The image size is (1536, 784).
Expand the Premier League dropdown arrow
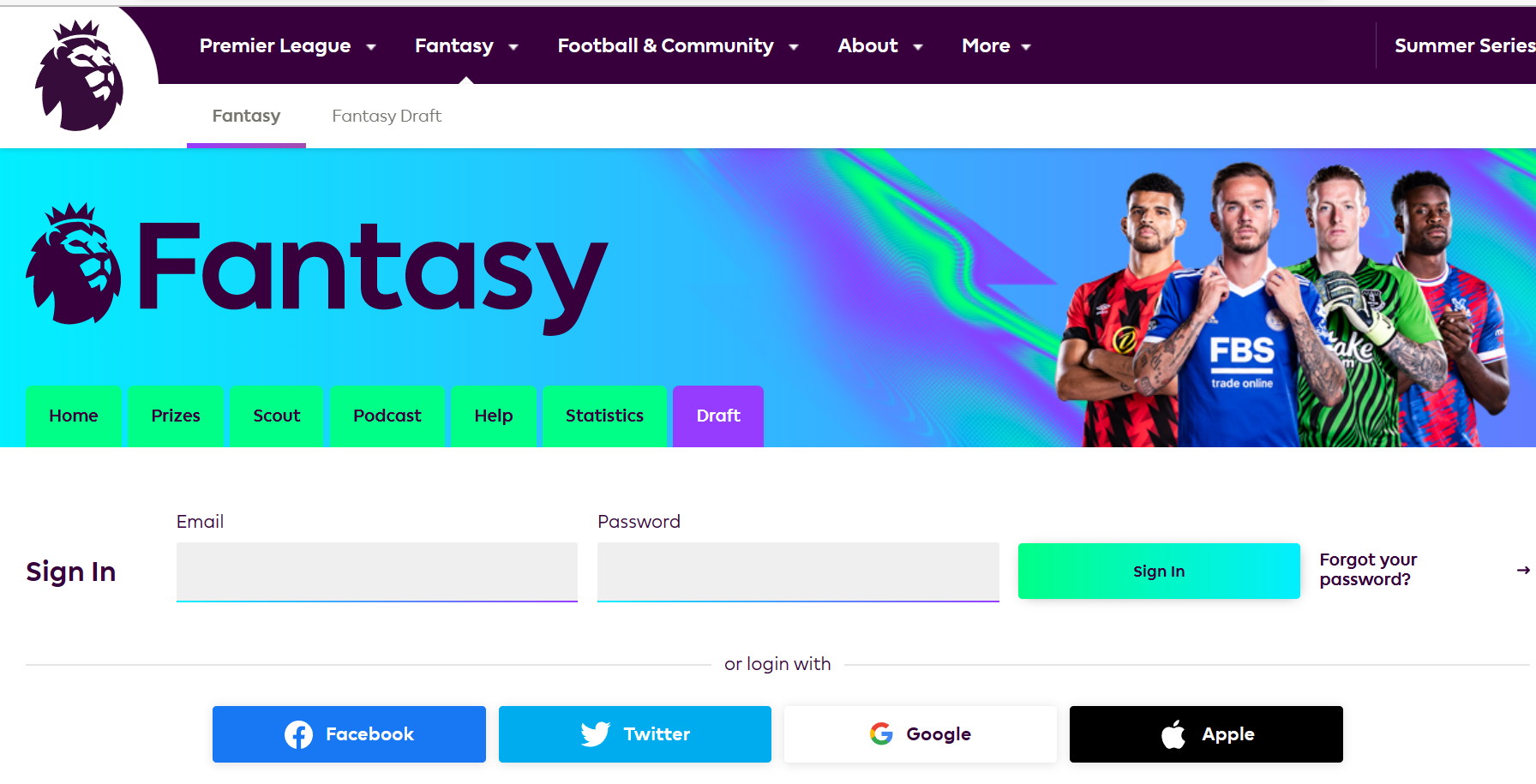[x=371, y=47]
